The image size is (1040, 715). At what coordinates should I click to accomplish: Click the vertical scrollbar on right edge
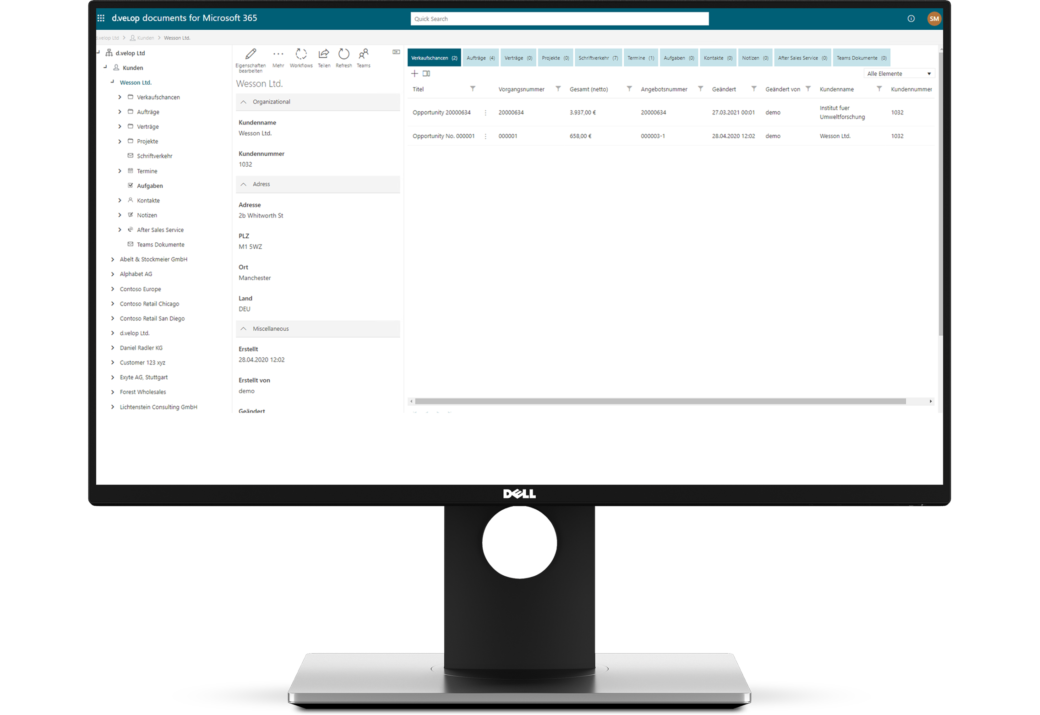coord(941,192)
